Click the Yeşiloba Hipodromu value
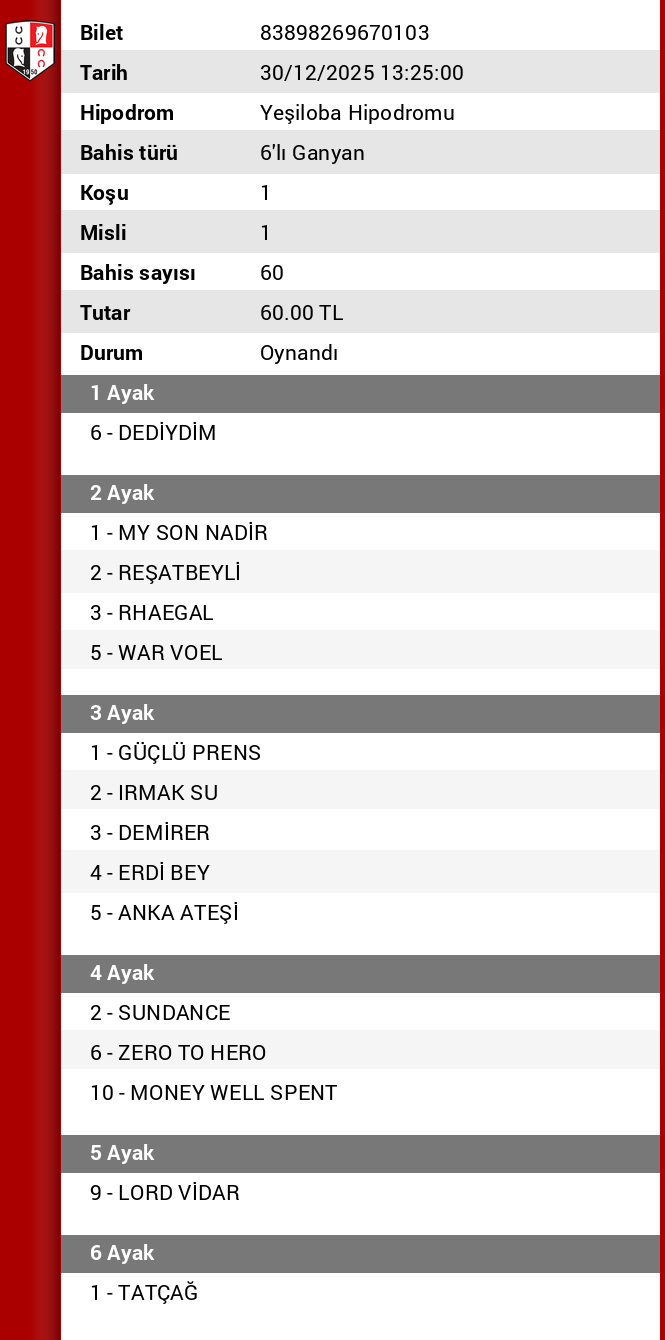The height and width of the screenshot is (1340, 665). click(x=357, y=113)
